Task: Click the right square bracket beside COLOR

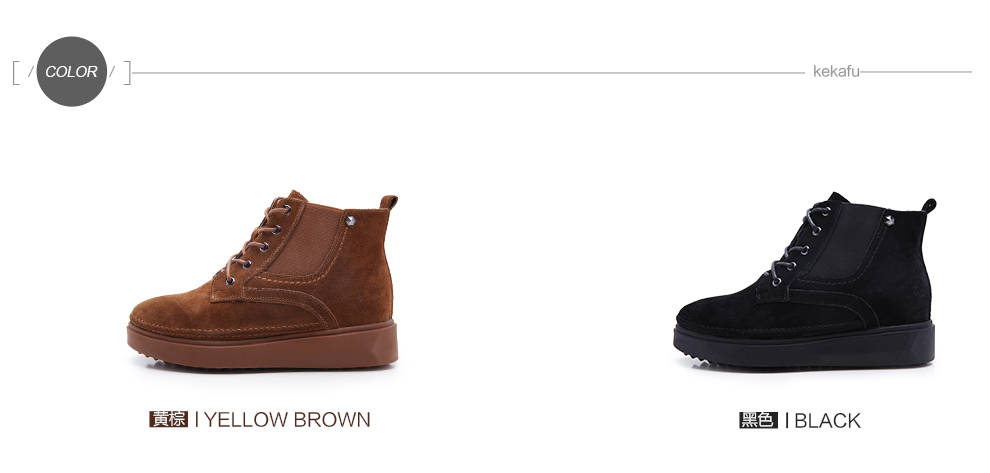Action: [127, 73]
